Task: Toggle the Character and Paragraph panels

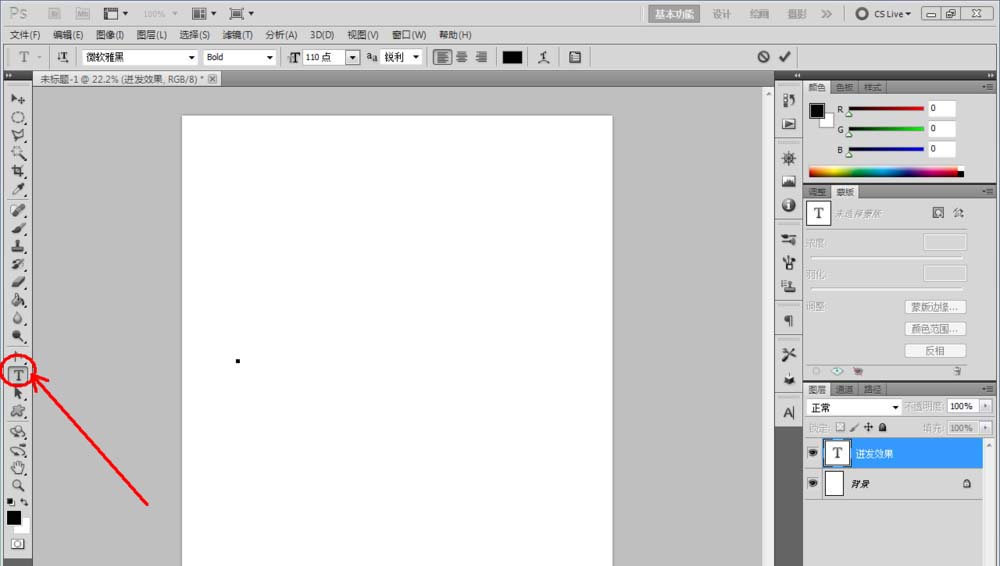Action: (x=575, y=57)
